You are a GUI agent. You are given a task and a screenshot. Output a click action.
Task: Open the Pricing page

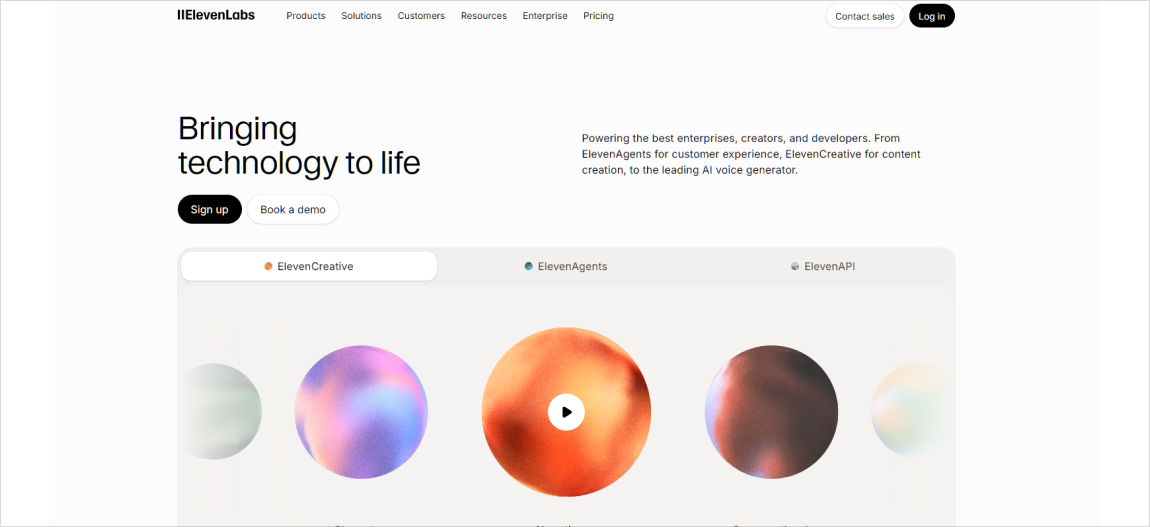pyautogui.click(x=598, y=15)
